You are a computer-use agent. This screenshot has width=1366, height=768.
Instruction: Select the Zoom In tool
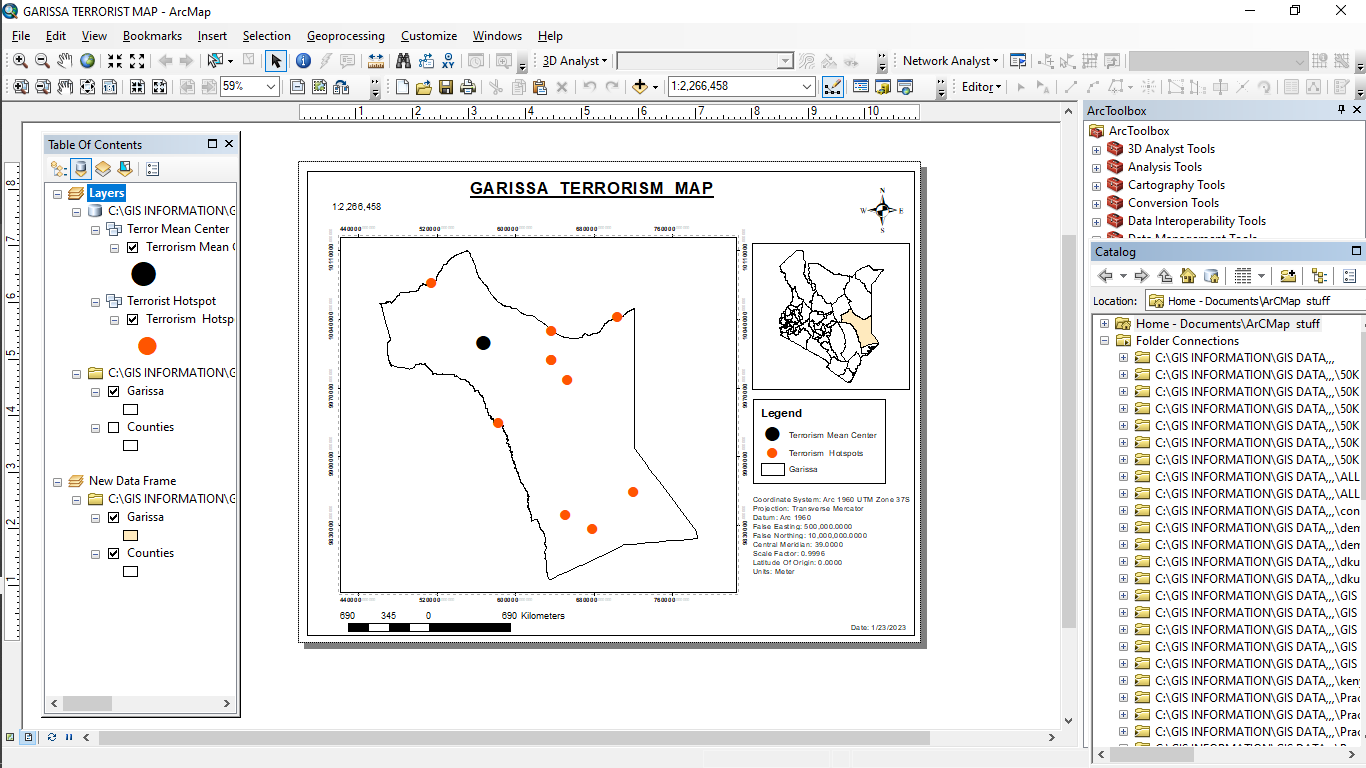tap(19, 59)
